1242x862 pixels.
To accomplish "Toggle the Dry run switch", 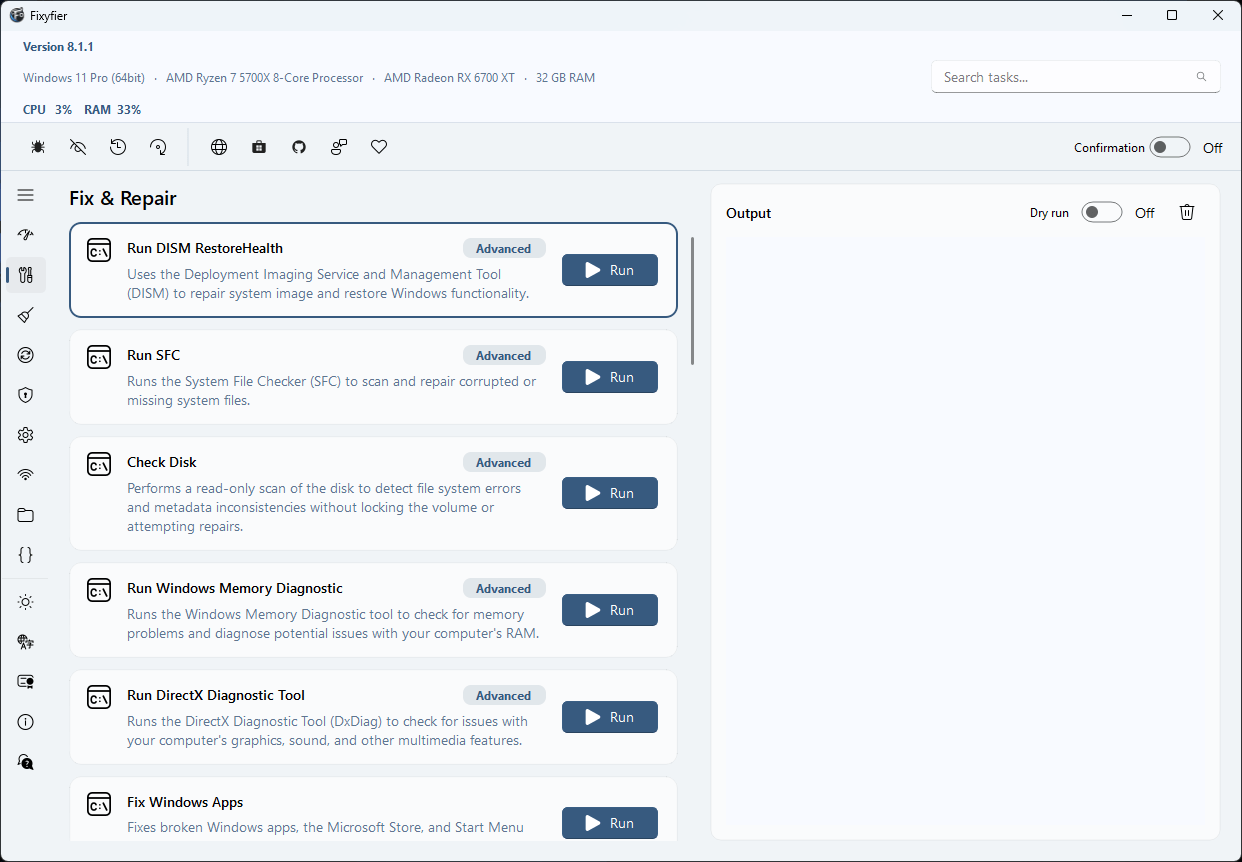I will tap(1102, 212).
